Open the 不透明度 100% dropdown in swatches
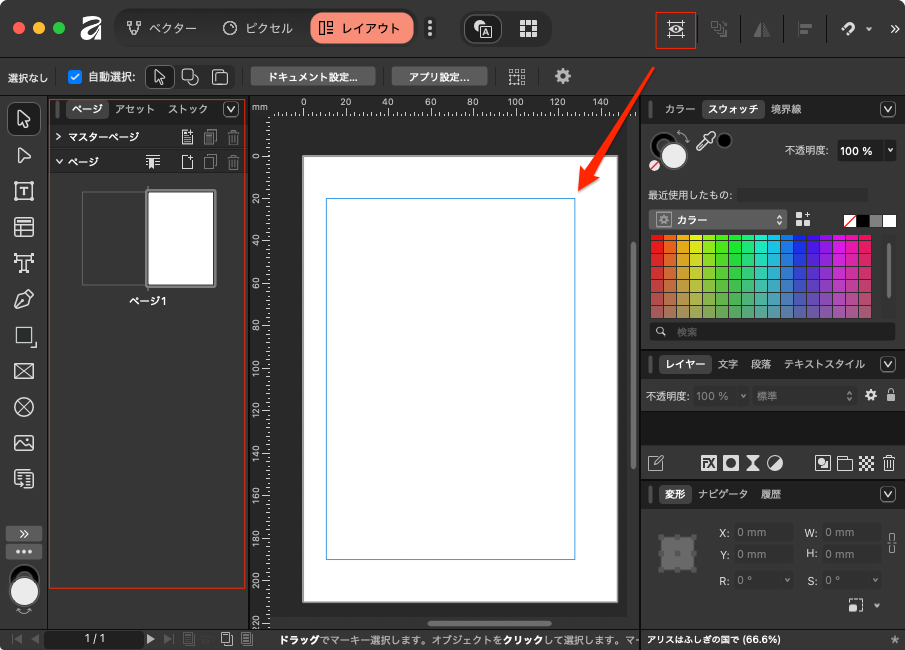 point(889,151)
